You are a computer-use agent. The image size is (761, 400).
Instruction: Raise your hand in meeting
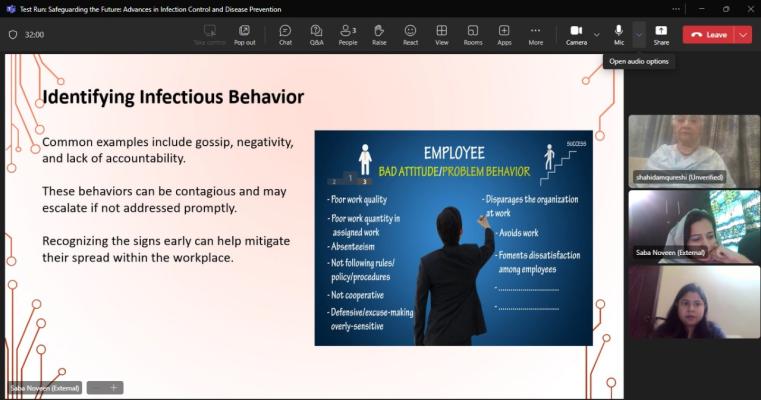[x=379, y=34]
